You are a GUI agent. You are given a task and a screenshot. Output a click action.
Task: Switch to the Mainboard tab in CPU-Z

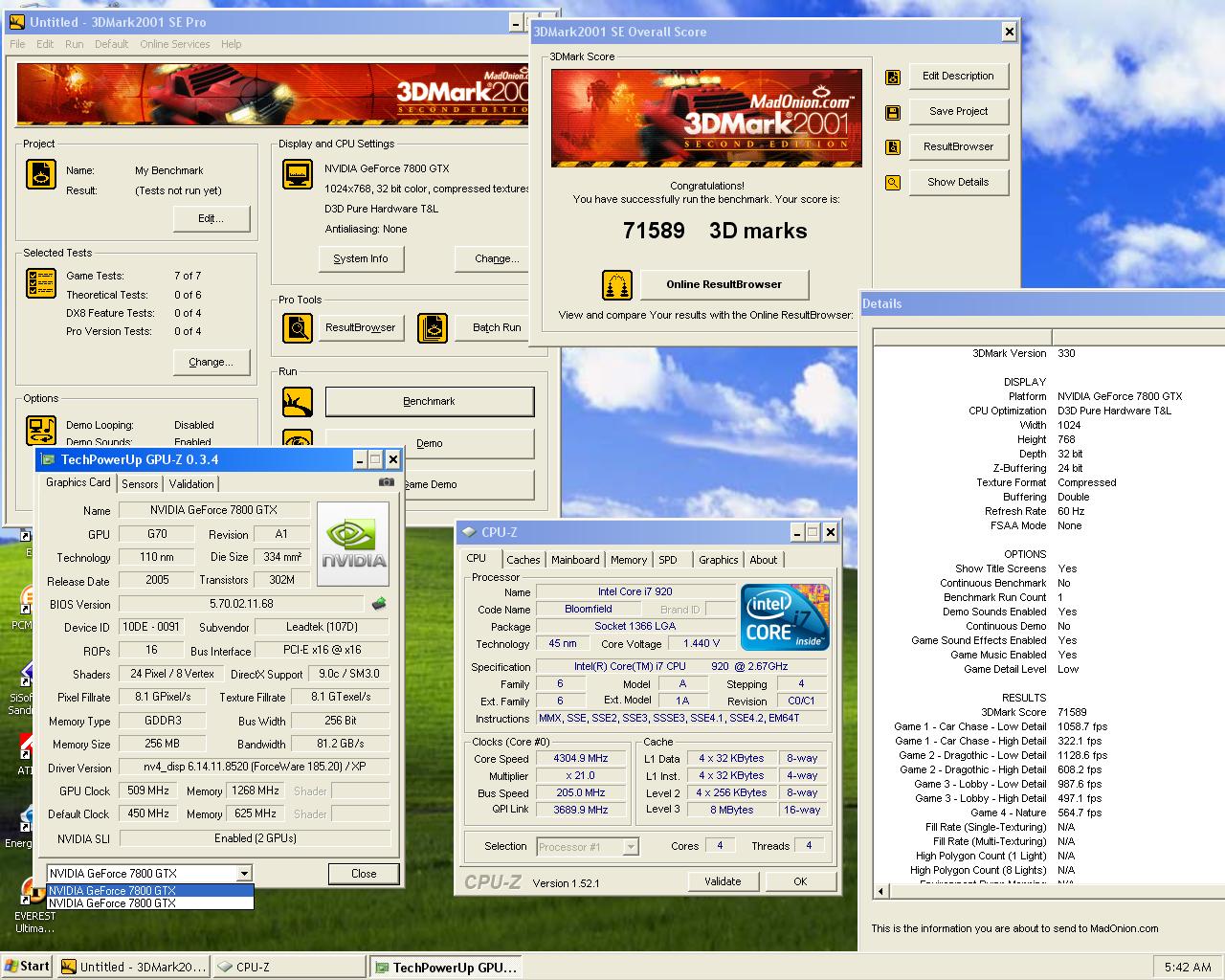pos(575,560)
